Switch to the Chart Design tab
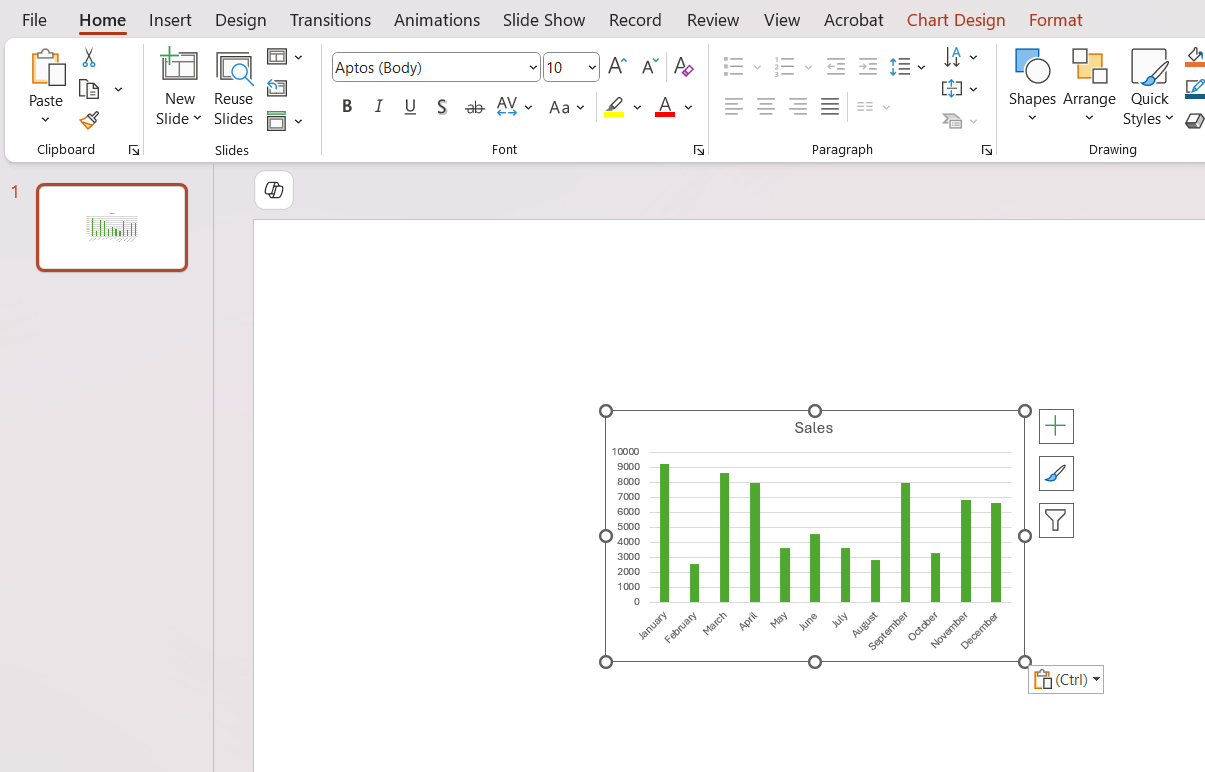The height and width of the screenshot is (772, 1205). (x=956, y=19)
